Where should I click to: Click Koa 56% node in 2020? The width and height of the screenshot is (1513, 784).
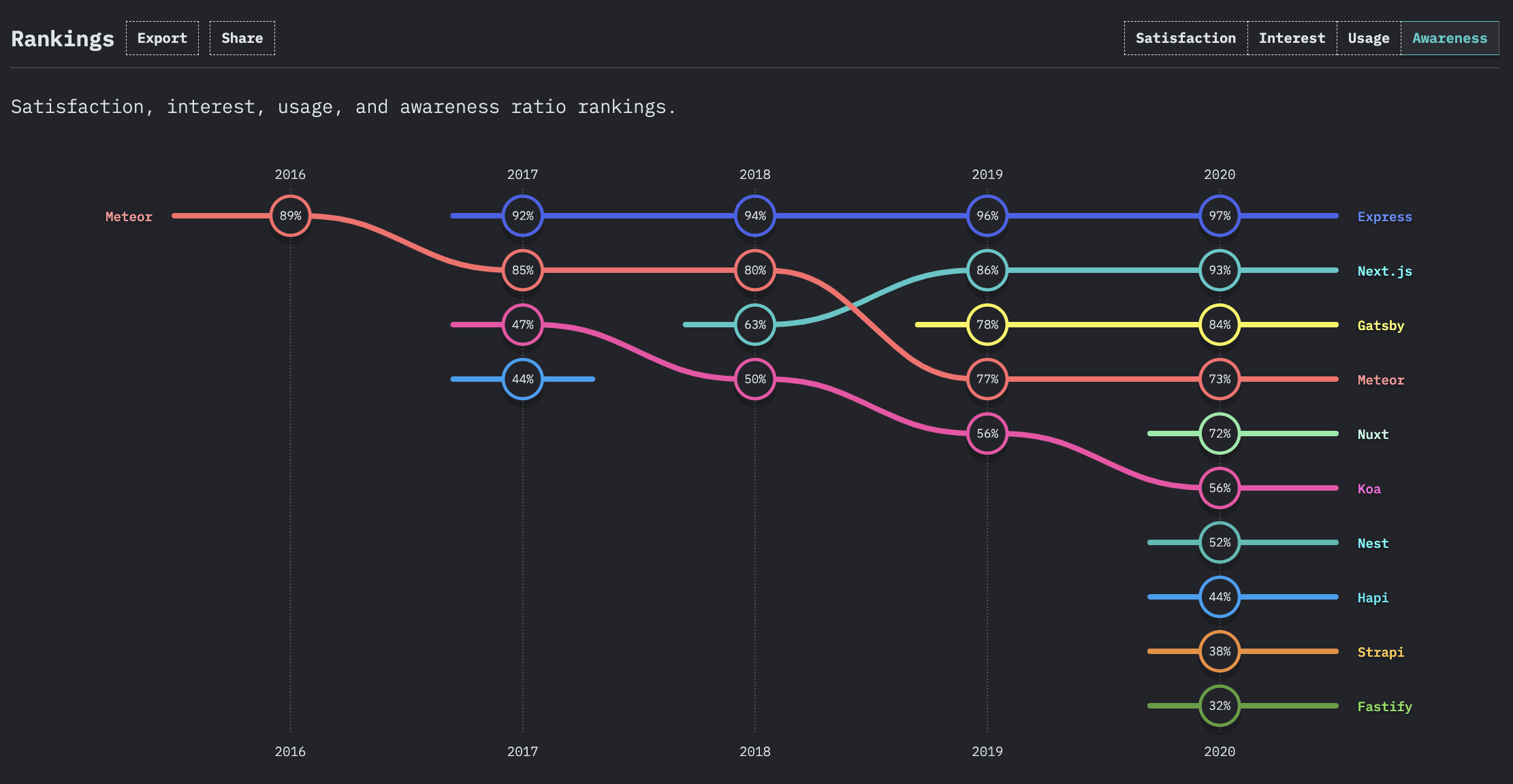coord(1220,488)
